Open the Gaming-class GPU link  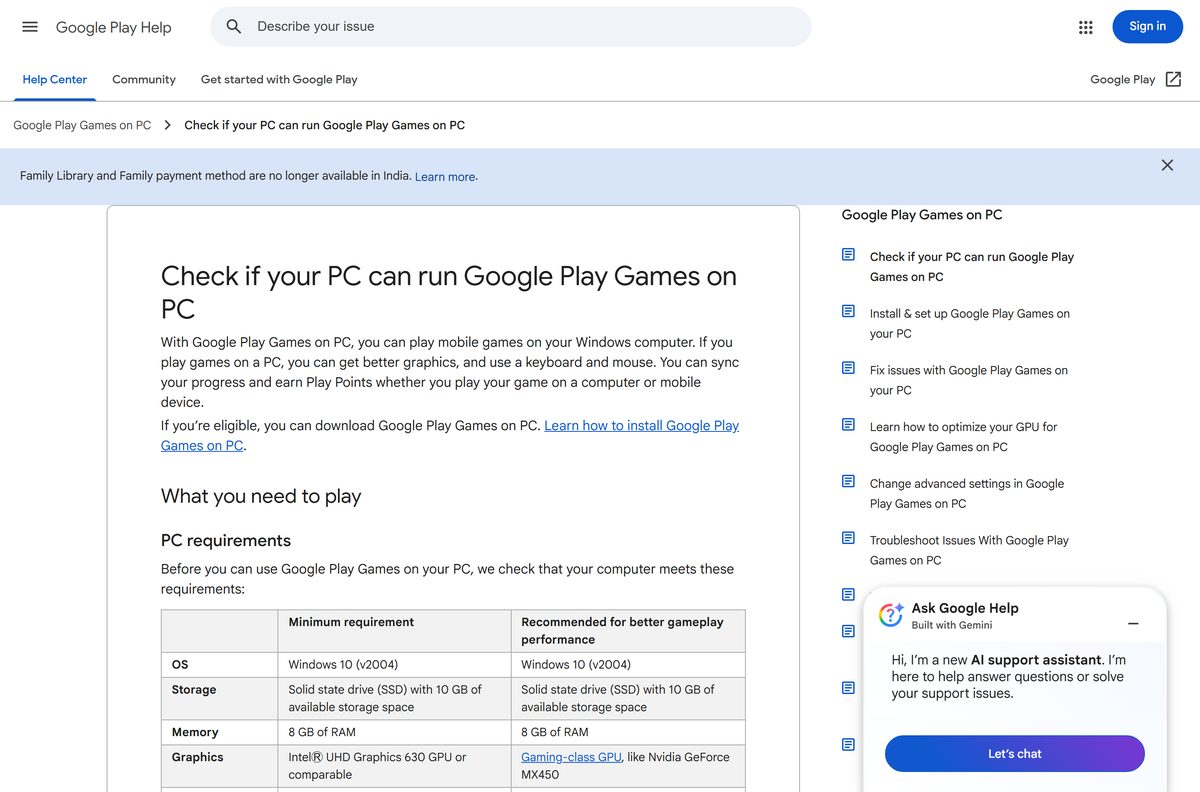coord(571,757)
